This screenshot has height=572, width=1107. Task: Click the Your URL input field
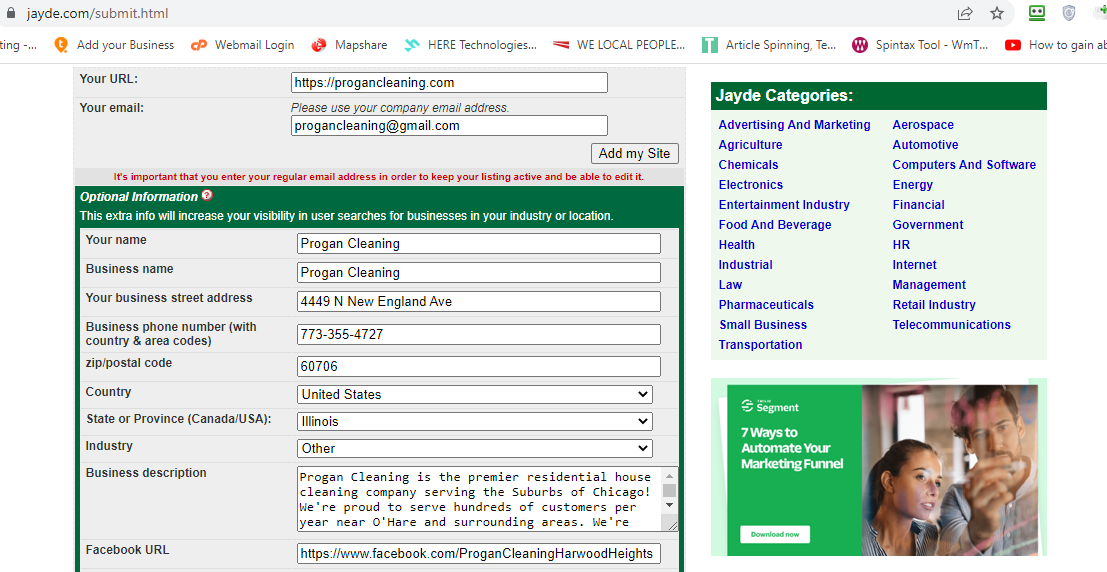449,83
